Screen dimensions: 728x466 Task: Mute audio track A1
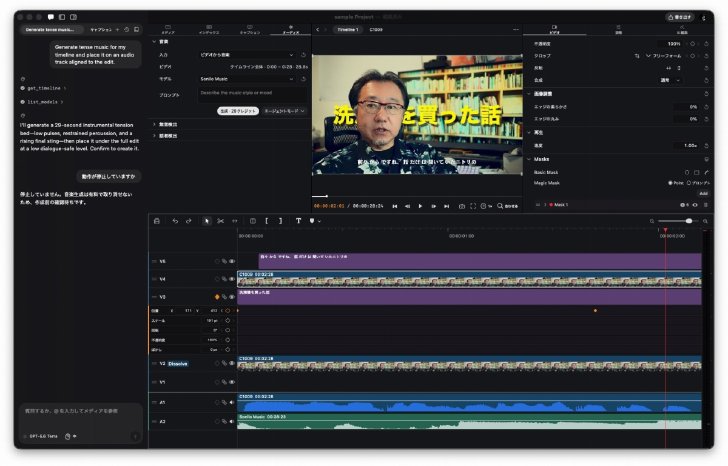[232, 402]
